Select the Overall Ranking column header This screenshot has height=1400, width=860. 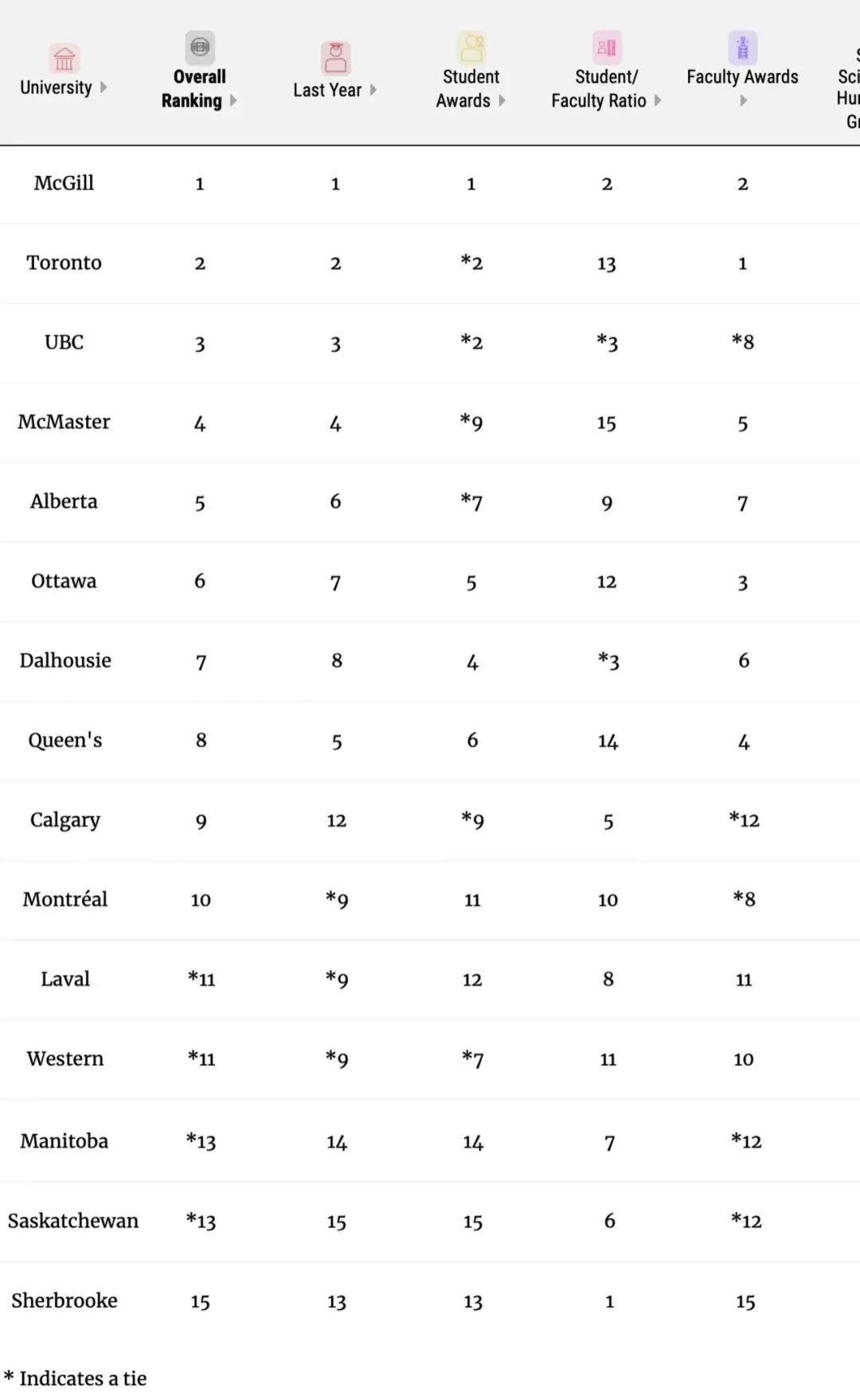click(199, 88)
